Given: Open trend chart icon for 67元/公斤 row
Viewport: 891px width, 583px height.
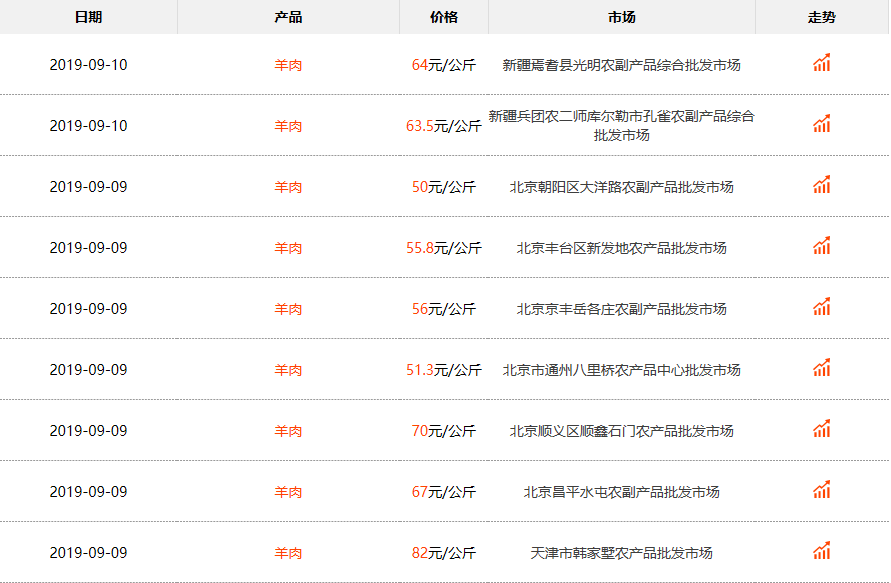Looking at the screenshot, I should (x=822, y=489).
